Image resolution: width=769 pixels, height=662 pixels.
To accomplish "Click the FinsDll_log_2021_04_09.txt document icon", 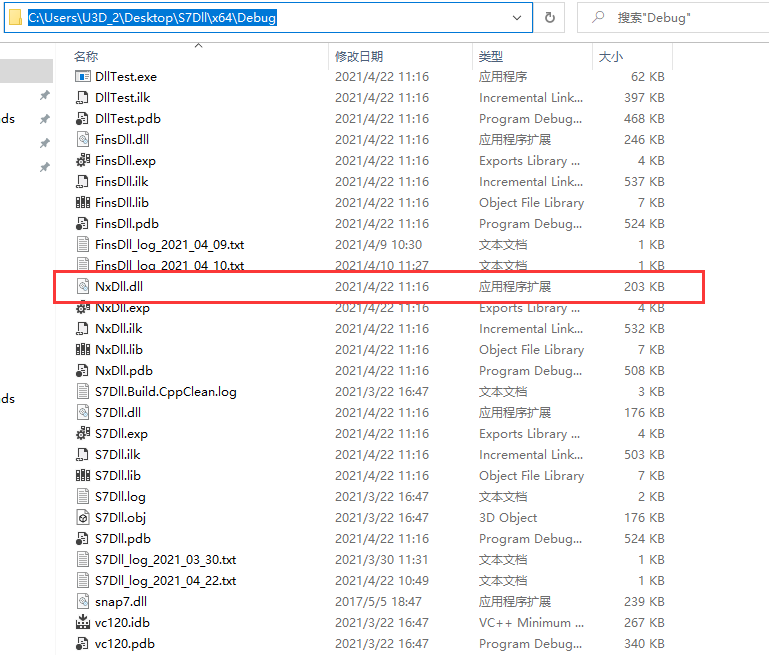I will pyautogui.click(x=83, y=244).
